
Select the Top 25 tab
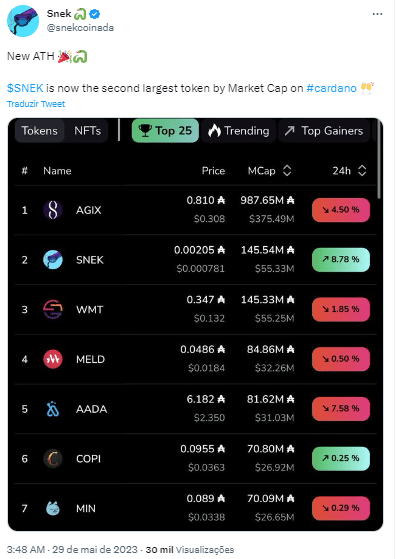165,131
